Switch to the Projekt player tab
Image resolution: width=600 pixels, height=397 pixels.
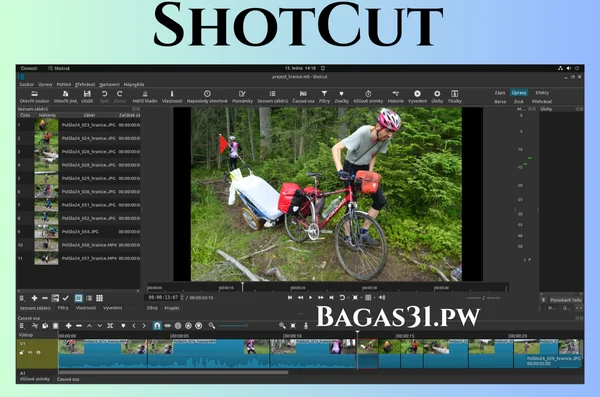pyautogui.click(x=172, y=308)
